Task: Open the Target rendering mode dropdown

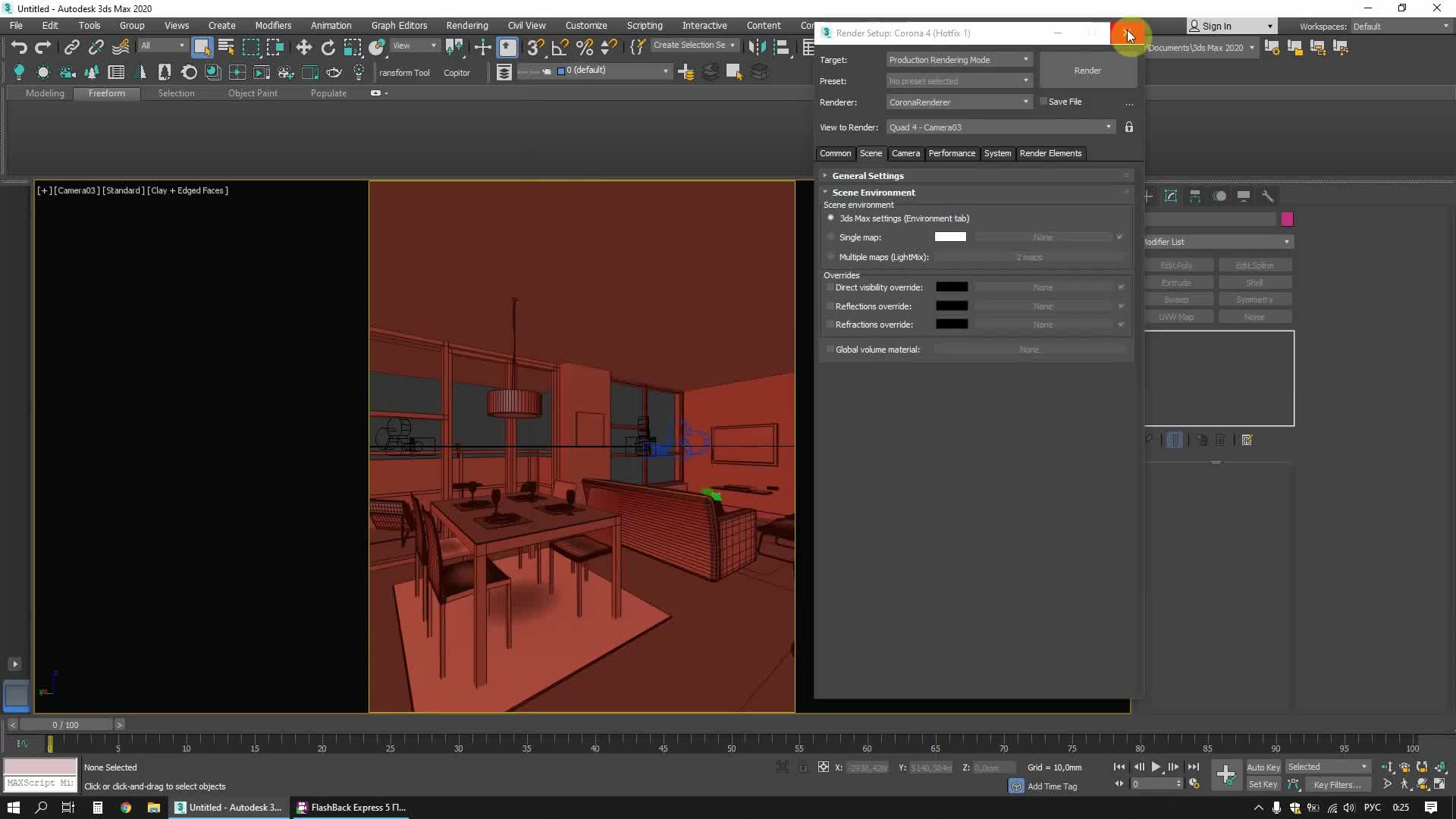Action: pos(959,60)
